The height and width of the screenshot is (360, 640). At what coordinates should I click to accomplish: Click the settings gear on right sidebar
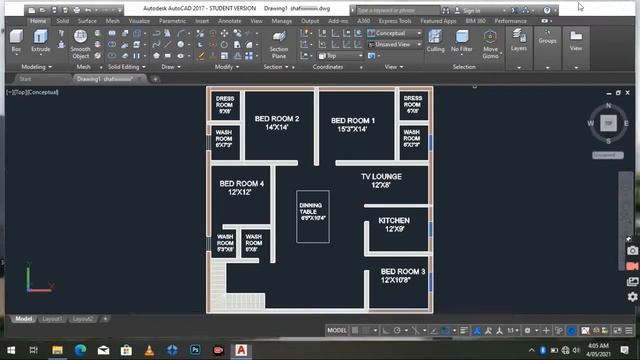point(632,296)
